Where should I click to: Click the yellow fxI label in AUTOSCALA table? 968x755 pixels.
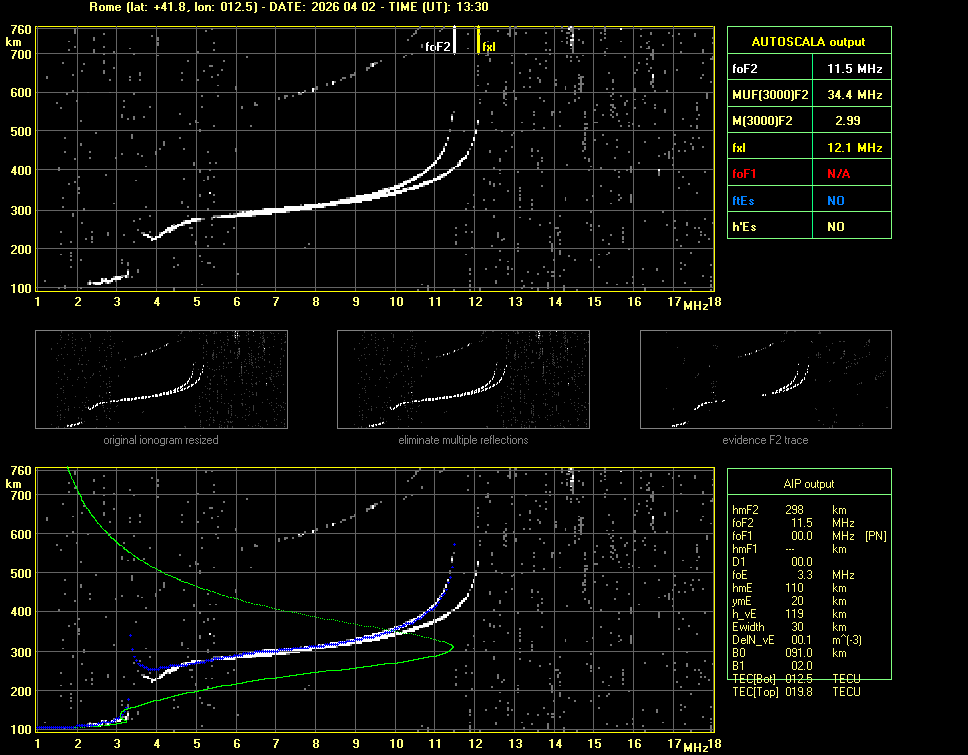coord(740,147)
